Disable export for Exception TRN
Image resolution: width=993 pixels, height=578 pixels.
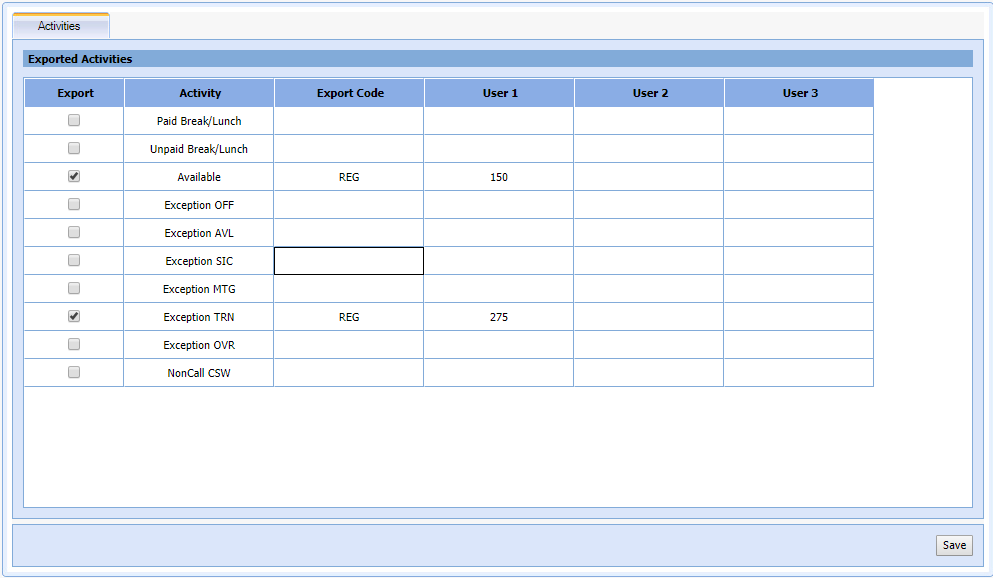click(x=74, y=316)
